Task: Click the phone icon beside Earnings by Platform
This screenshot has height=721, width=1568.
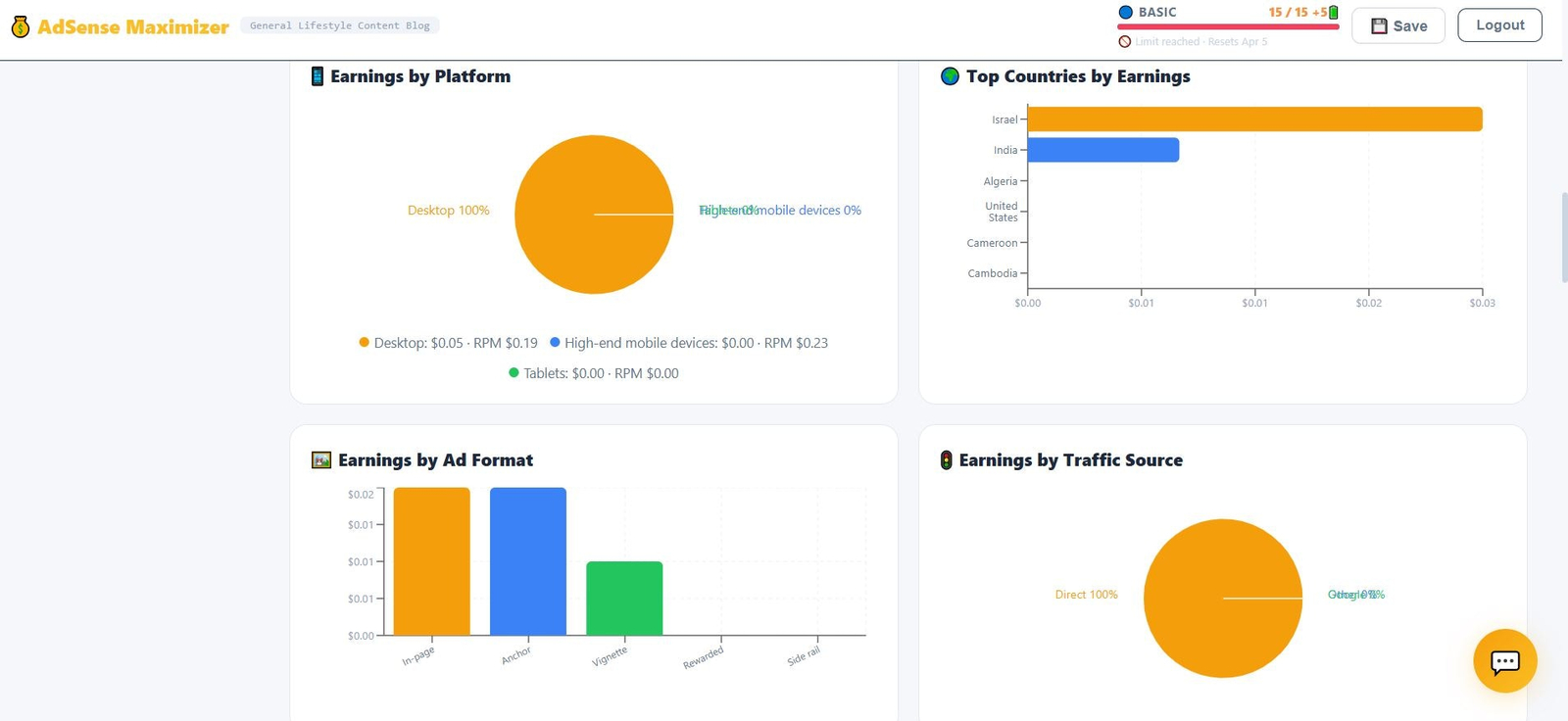Action: coord(318,76)
